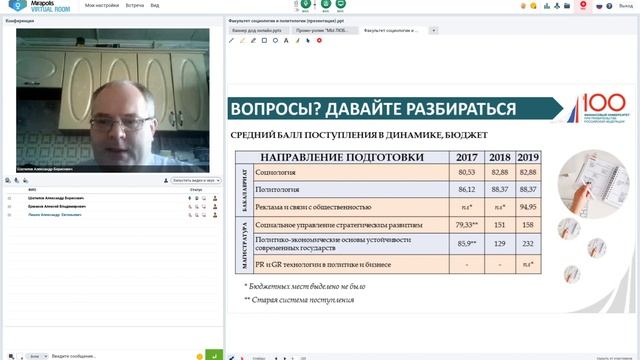Switch to the Промо-ролик presentation tab

point(324,31)
